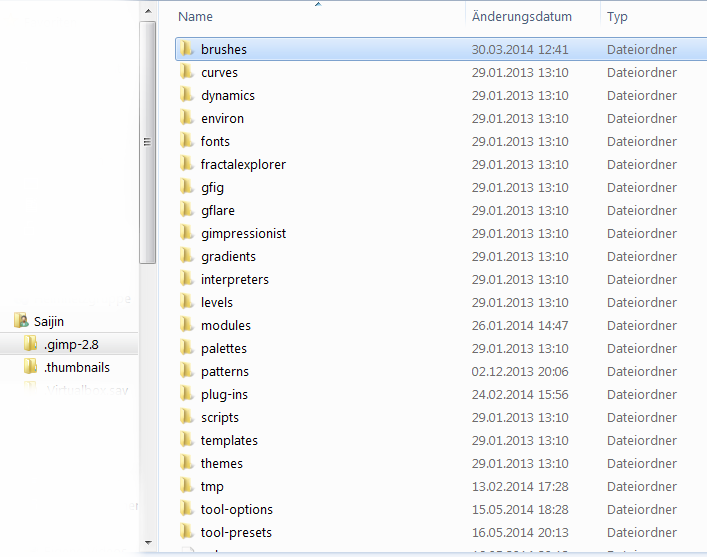Click the palettes folder icon

tap(186, 348)
